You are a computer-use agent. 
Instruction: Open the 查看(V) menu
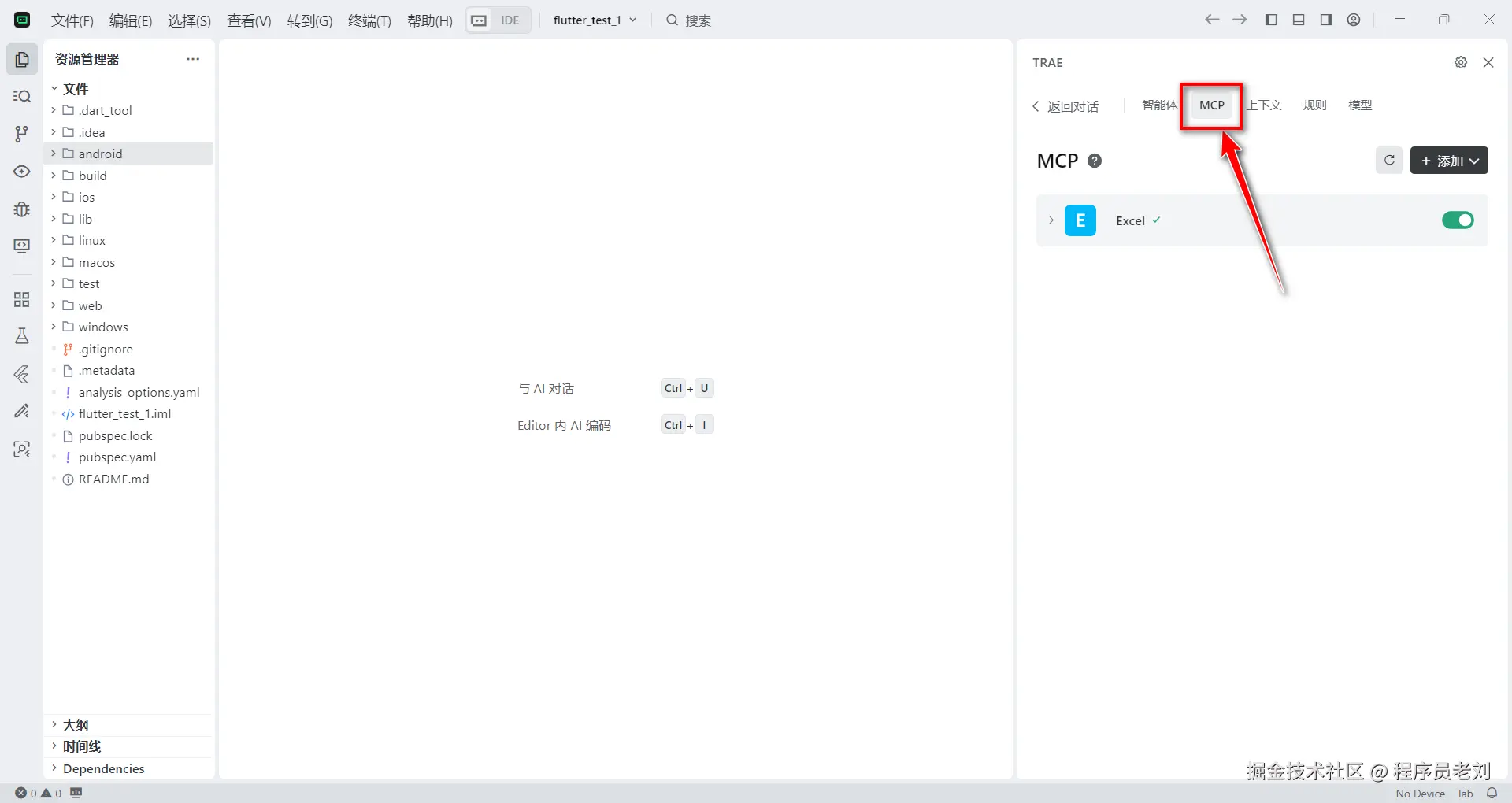pyautogui.click(x=249, y=20)
